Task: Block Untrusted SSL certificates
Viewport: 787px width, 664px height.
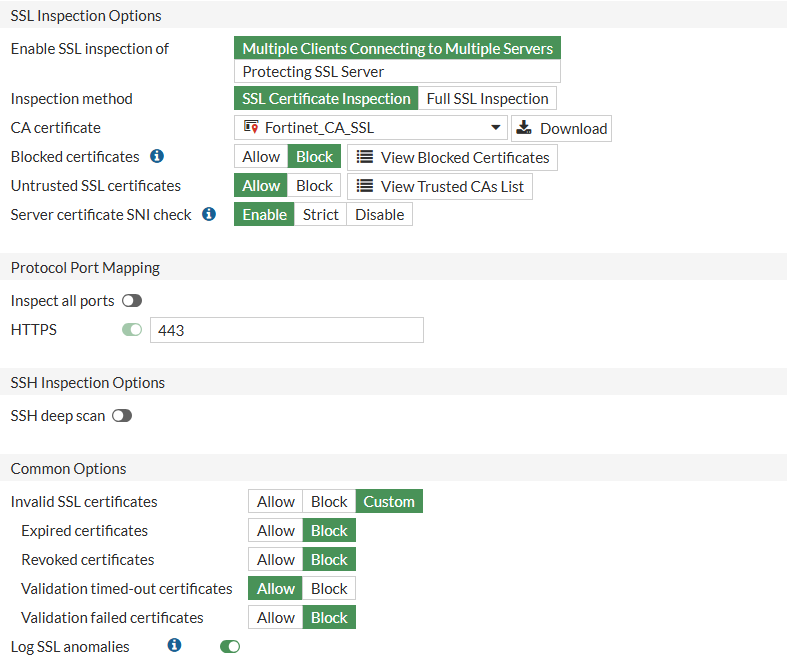Action: [x=314, y=186]
